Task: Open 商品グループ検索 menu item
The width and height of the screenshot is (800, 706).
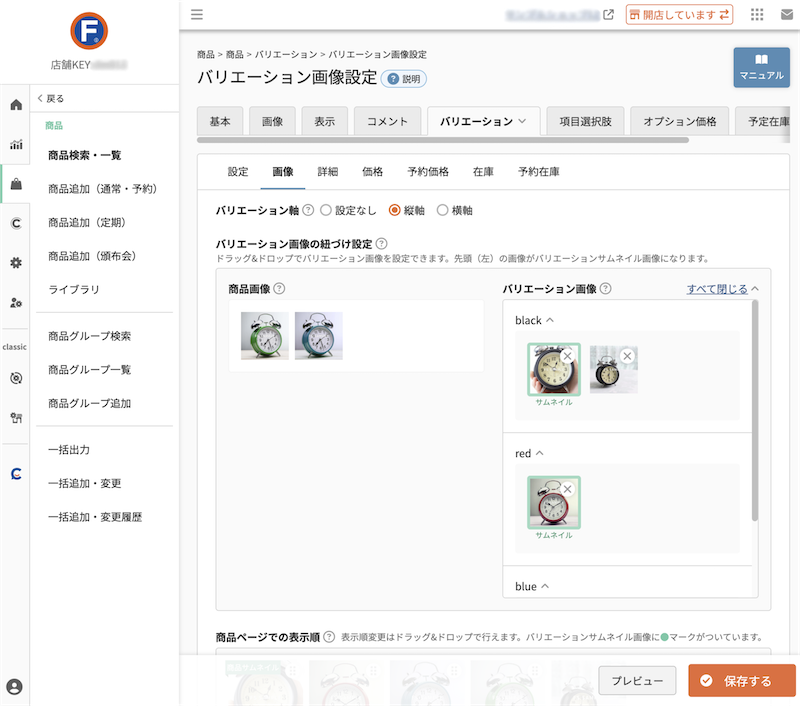Action: coord(90,336)
